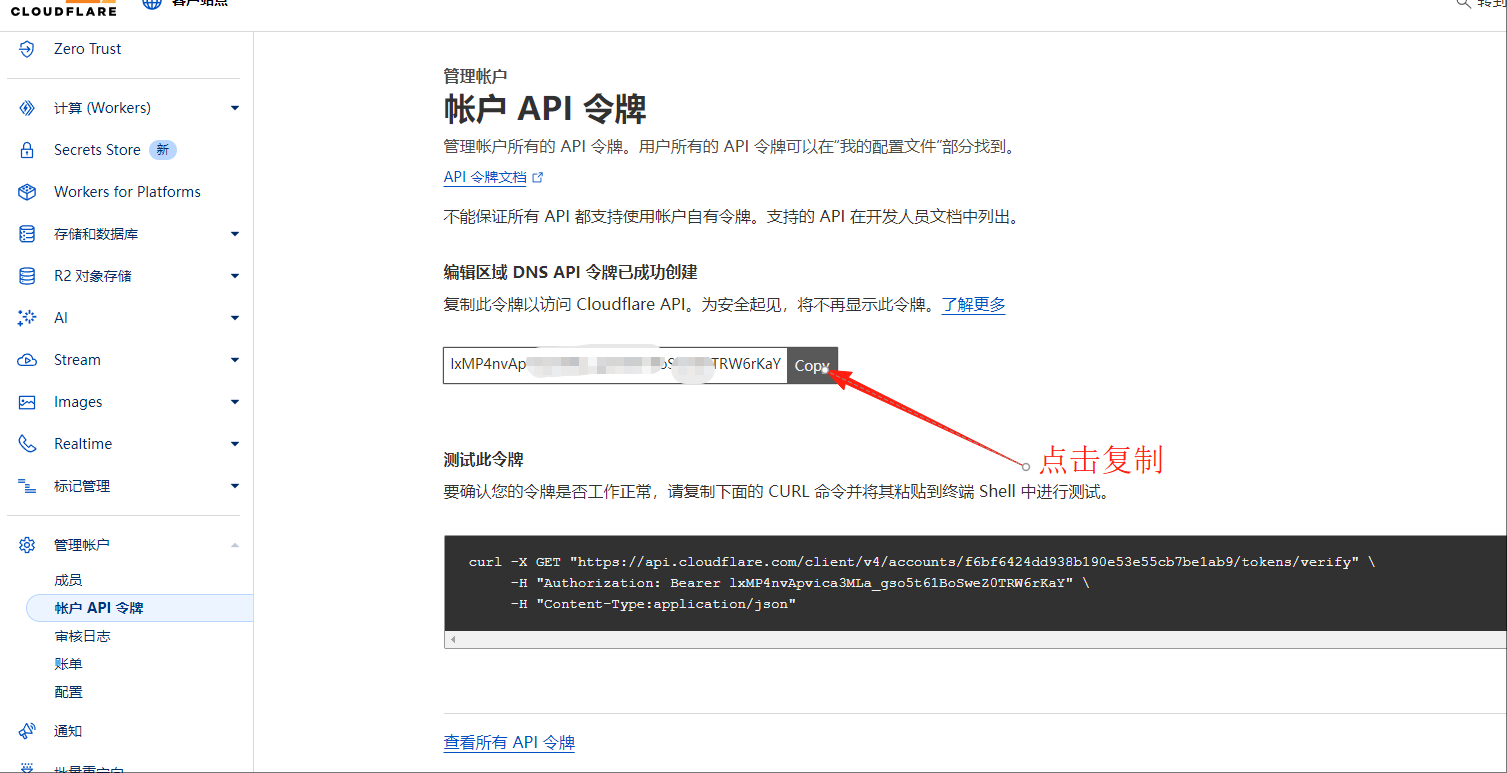Click the 编辑区域 DNS API 令牌已成功创建 message
Viewport: 1507px width, 773px height.
tap(571, 272)
